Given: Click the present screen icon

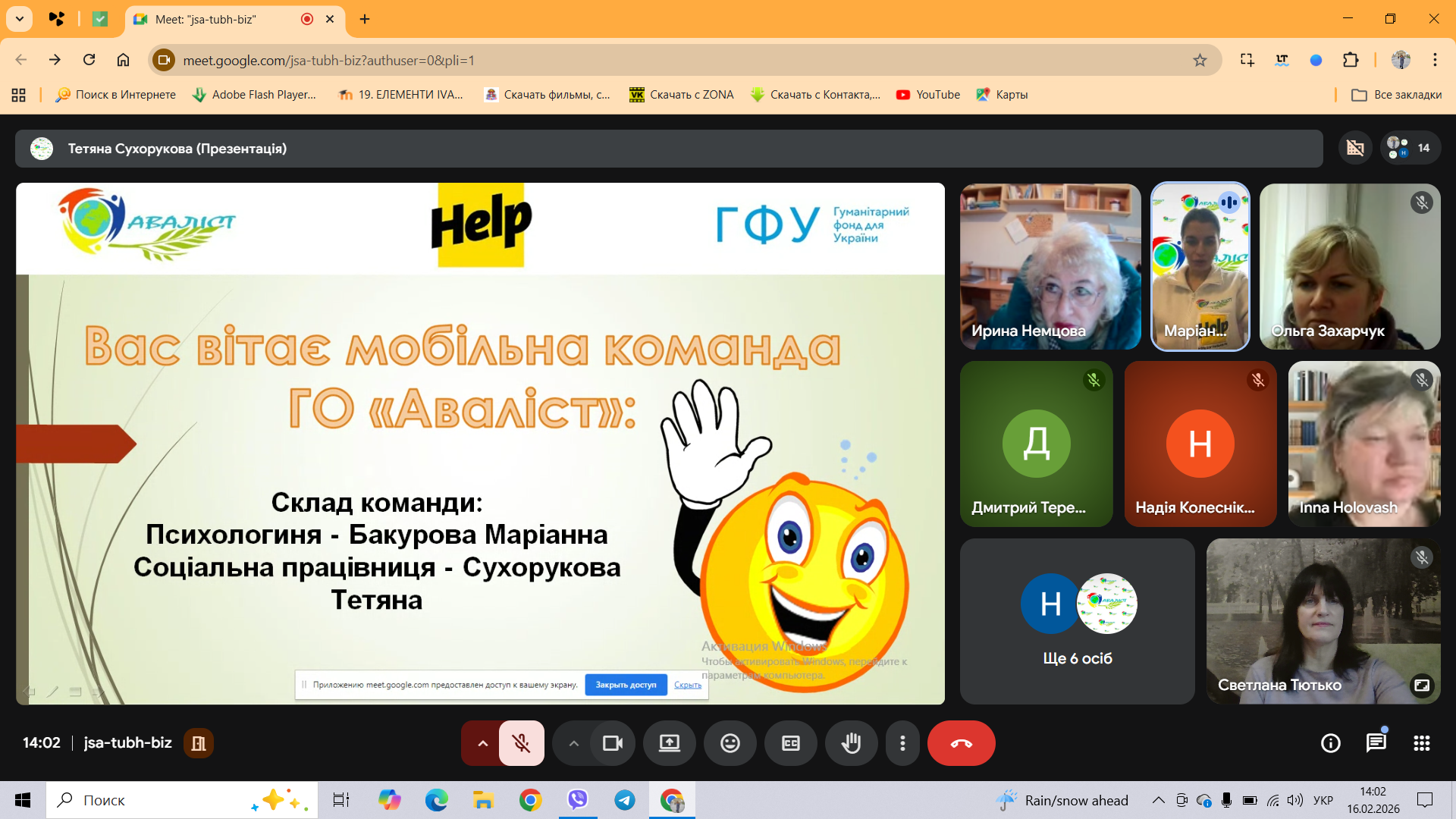Looking at the screenshot, I should pyautogui.click(x=669, y=743).
